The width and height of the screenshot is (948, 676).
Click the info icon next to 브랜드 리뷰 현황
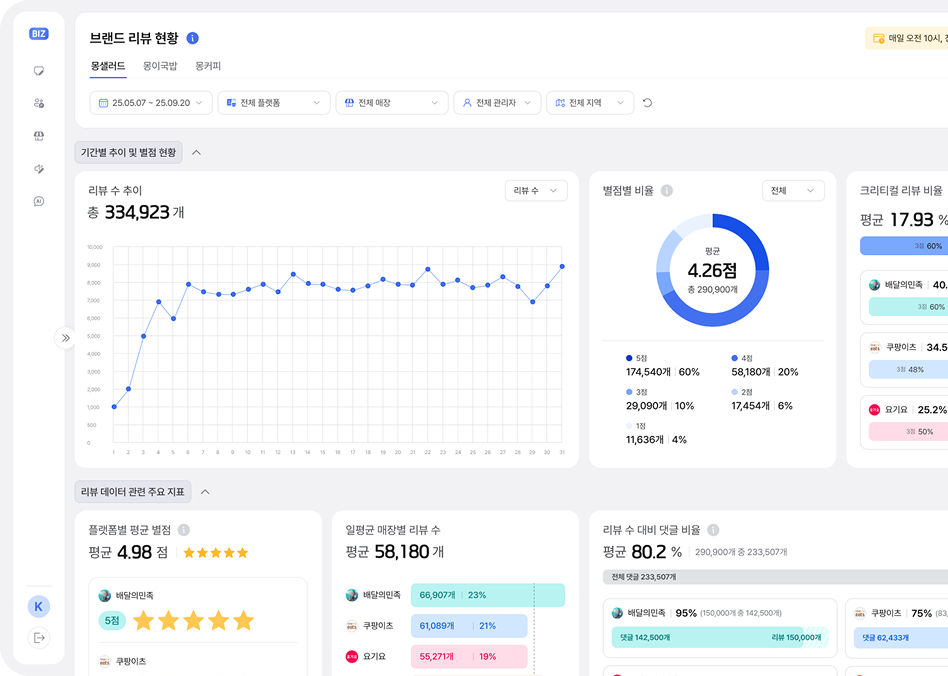(192, 38)
